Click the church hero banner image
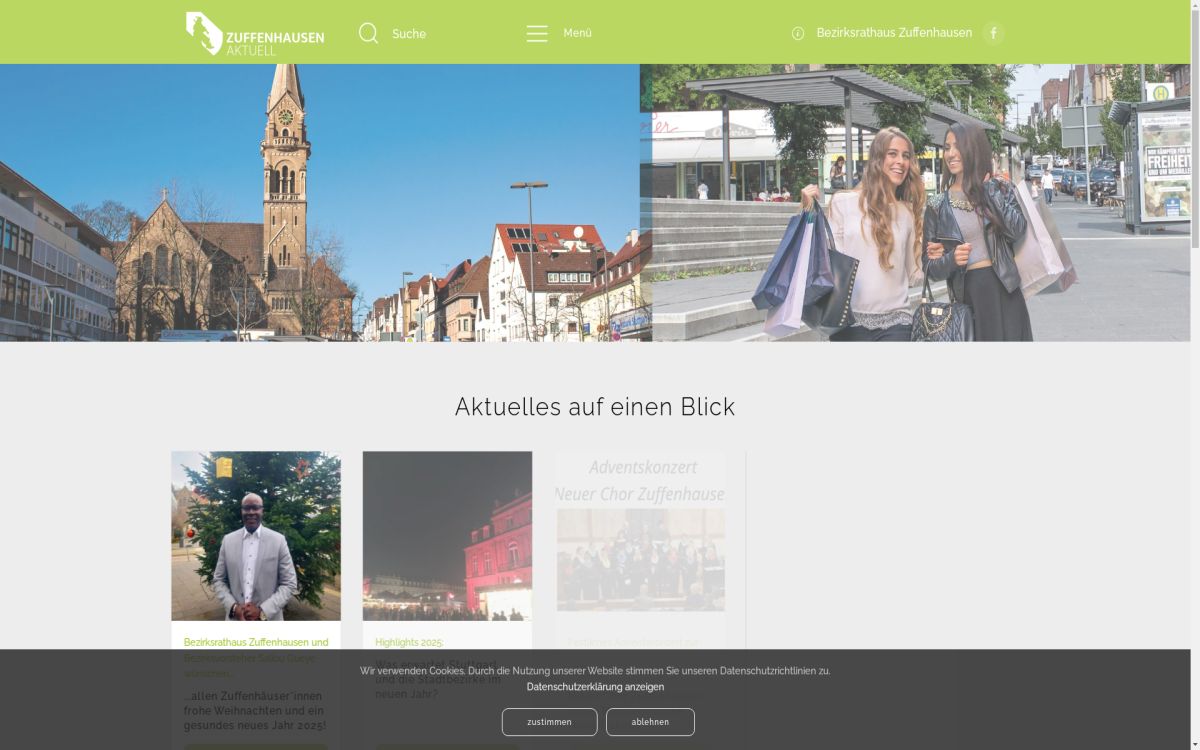 (x=320, y=203)
